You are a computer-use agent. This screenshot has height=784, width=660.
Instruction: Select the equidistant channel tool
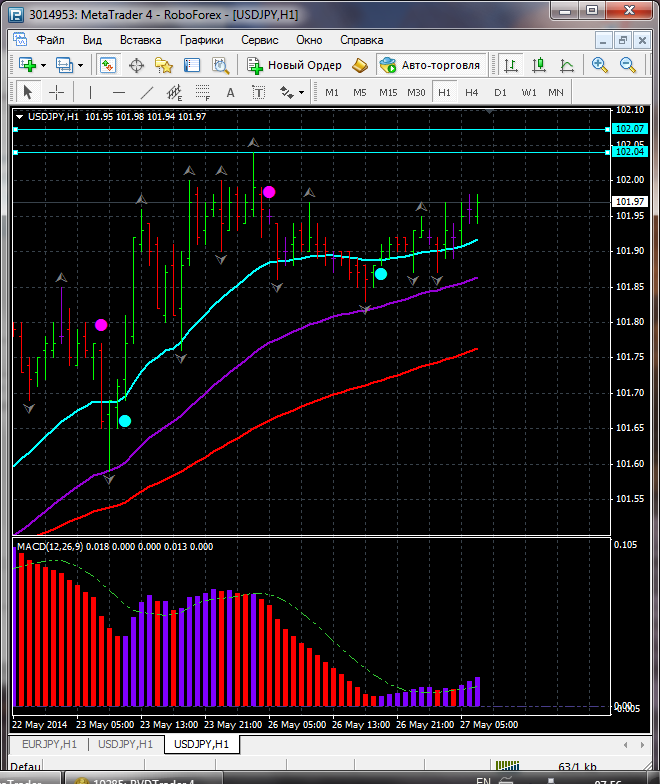174,92
